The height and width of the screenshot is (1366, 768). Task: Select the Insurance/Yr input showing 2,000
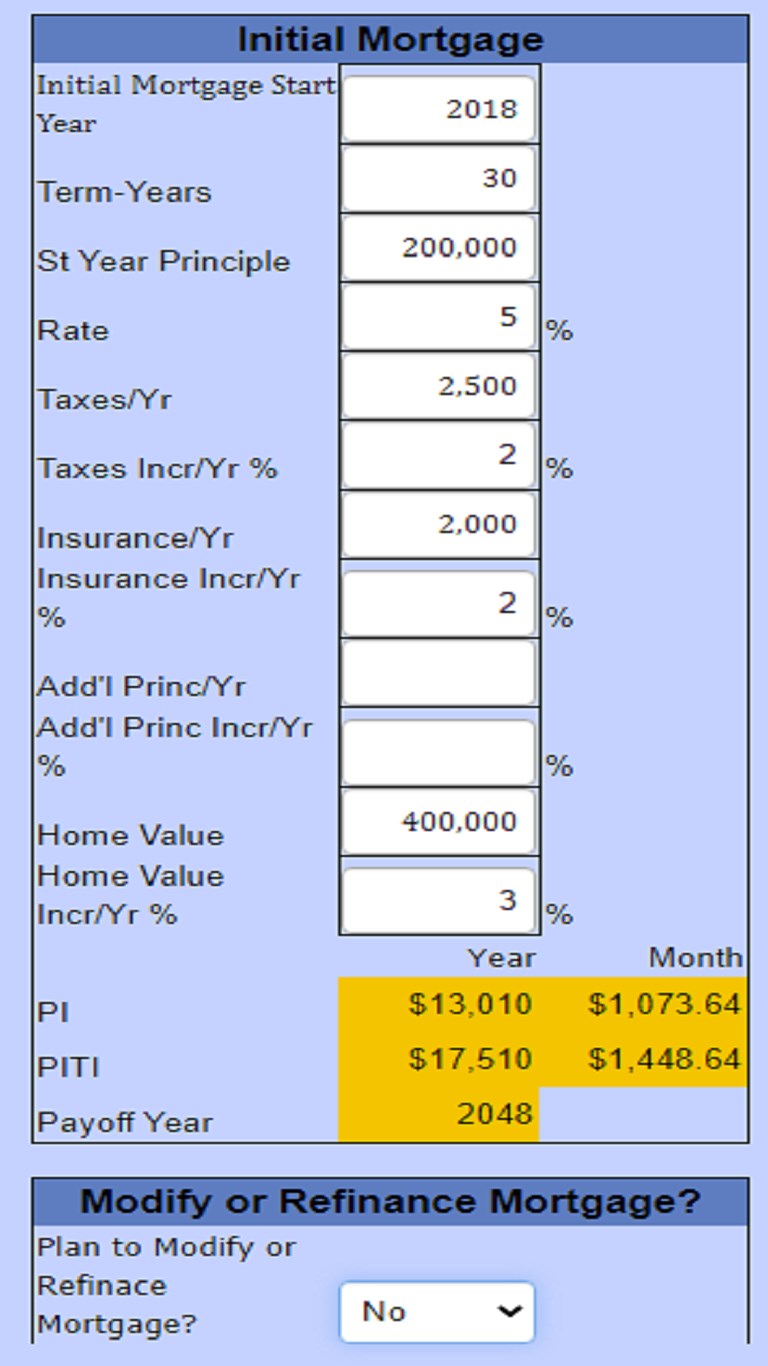pos(439,525)
